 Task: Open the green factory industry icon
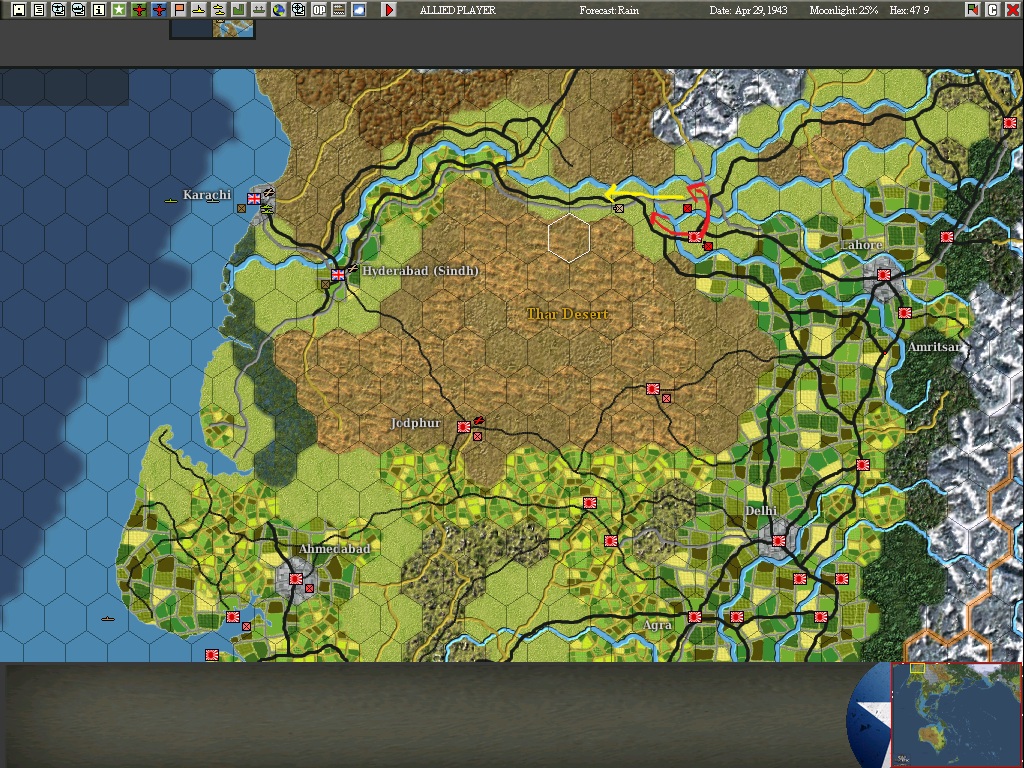(x=239, y=10)
